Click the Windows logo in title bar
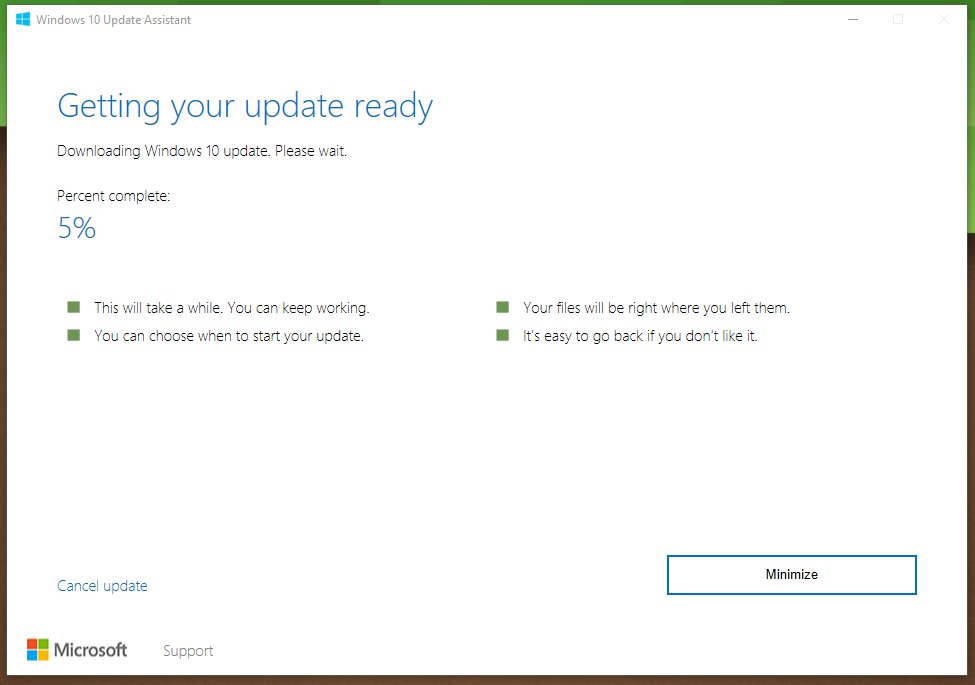The width and height of the screenshot is (975, 685). 23,19
